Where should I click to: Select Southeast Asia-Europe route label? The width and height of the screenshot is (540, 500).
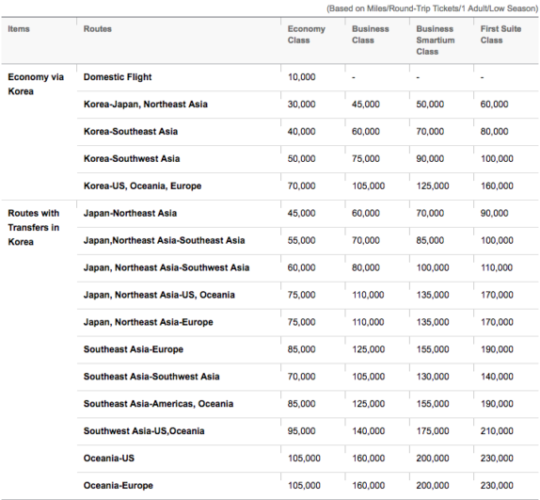[133, 349]
